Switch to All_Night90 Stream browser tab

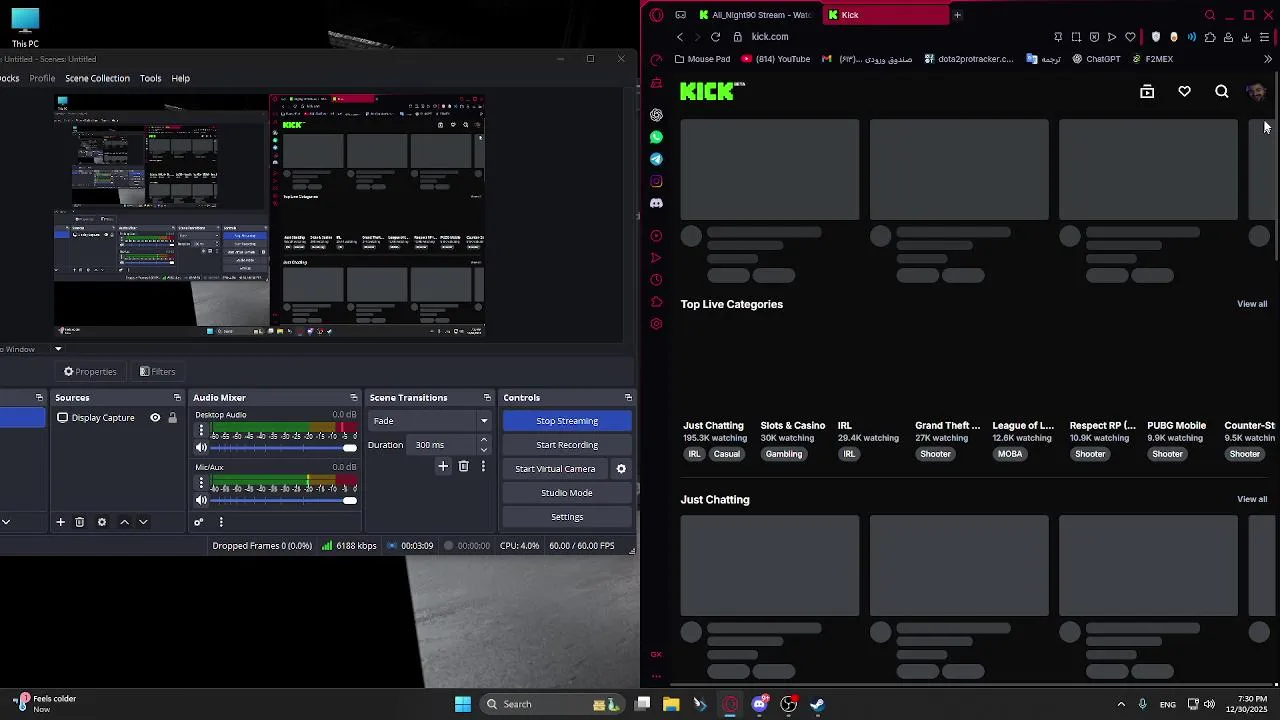tap(757, 15)
